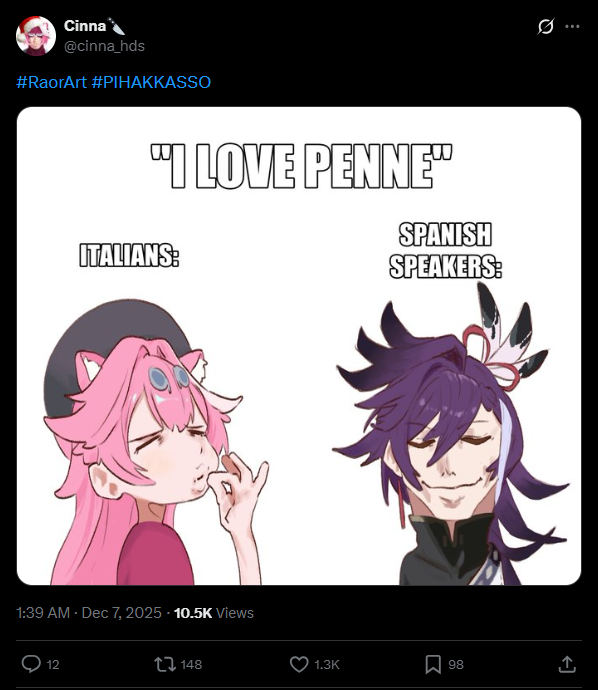
Task: Click the 98 bookmarks count
Action: tap(456, 664)
